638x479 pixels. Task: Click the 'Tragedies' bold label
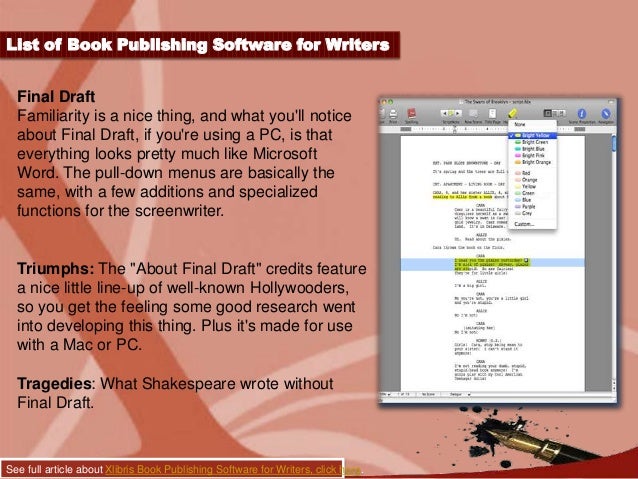click(55, 384)
